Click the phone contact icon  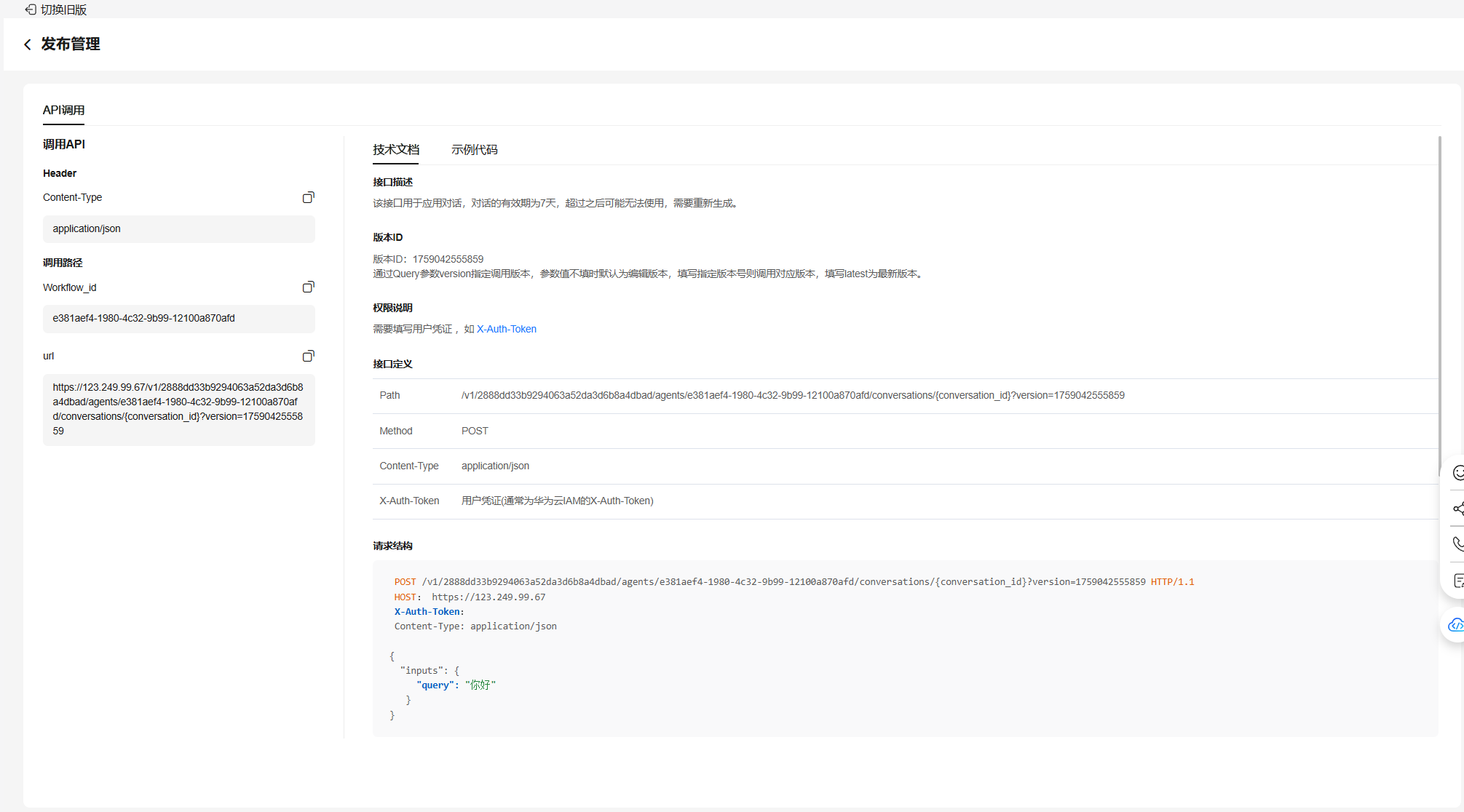click(1457, 544)
